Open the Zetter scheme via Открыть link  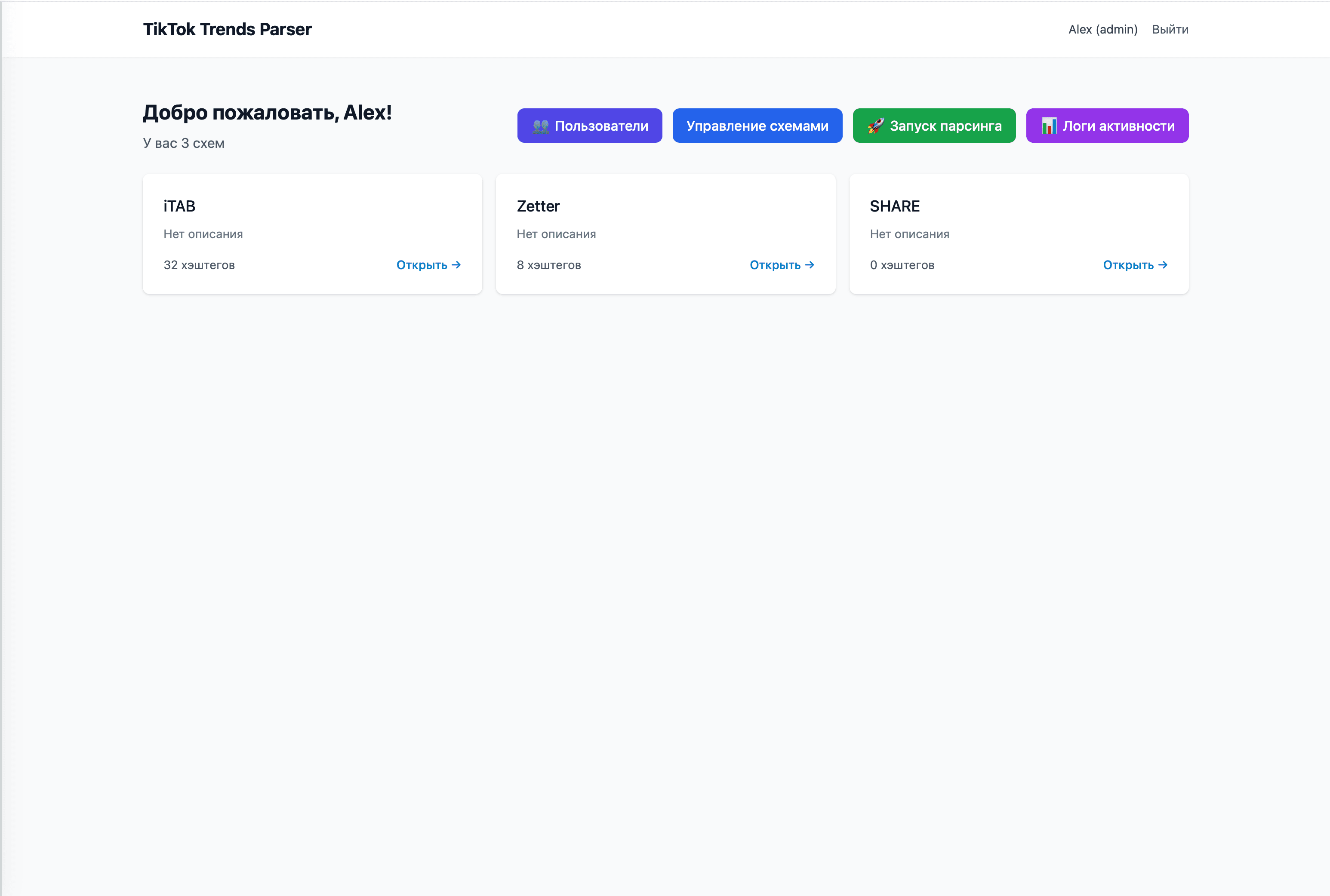775,265
